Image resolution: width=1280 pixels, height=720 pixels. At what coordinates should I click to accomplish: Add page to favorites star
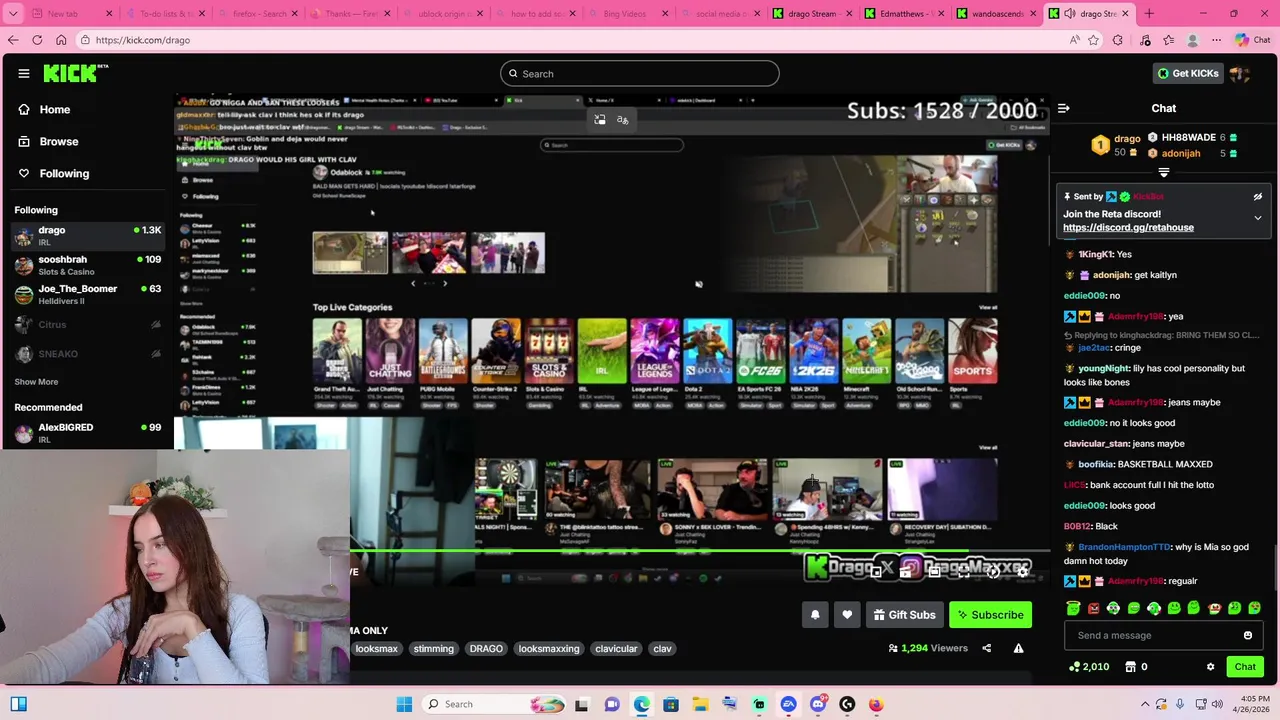[1093, 40]
